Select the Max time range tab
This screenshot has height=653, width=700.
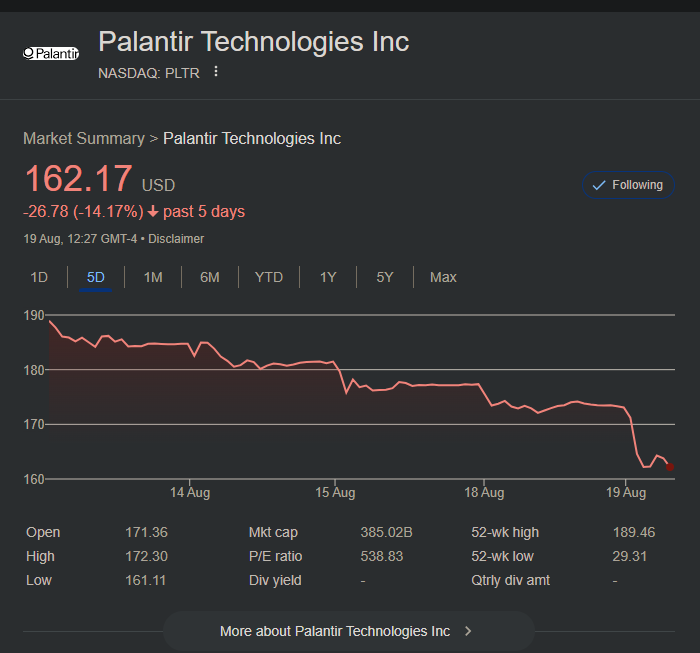point(443,277)
